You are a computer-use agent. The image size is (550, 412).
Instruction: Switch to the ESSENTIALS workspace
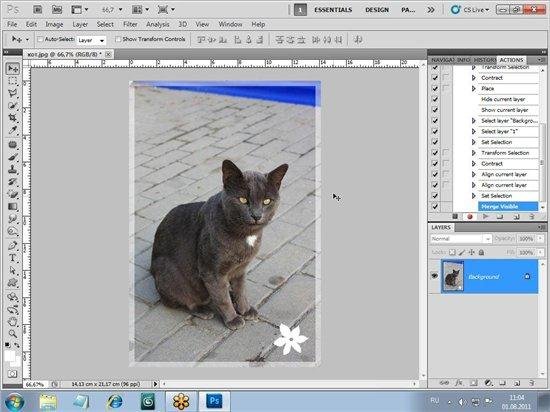click(x=333, y=10)
